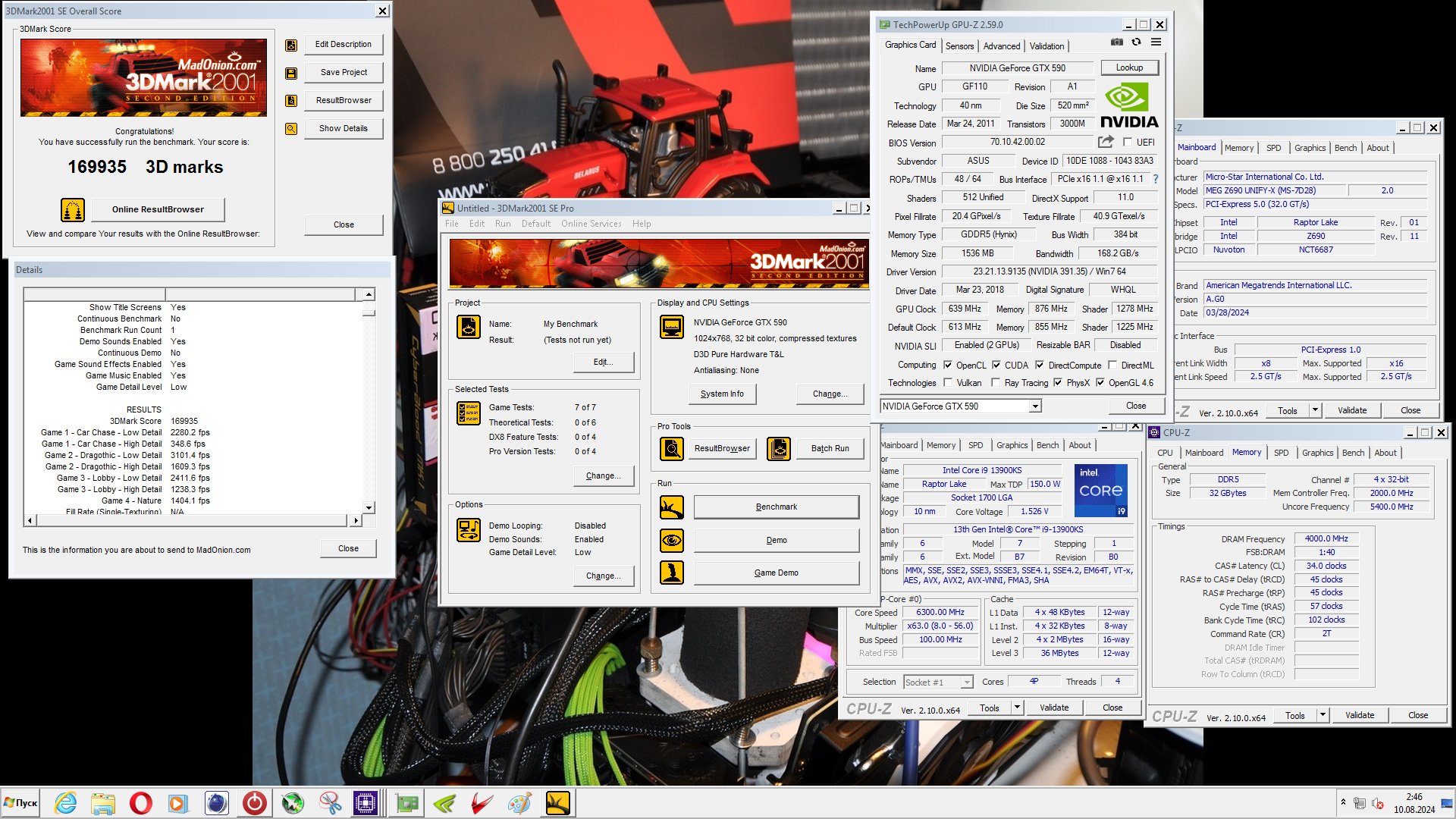
Task: Click the ResultBrowser icon in score window
Action: [291, 101]
